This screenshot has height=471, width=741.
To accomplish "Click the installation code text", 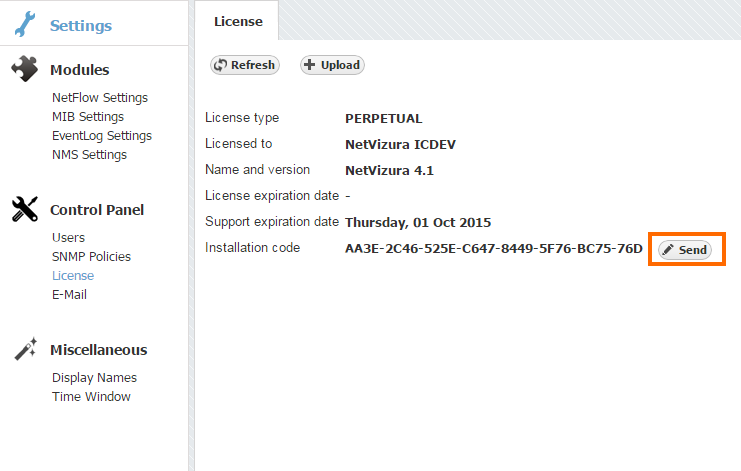I will (493, 249).
